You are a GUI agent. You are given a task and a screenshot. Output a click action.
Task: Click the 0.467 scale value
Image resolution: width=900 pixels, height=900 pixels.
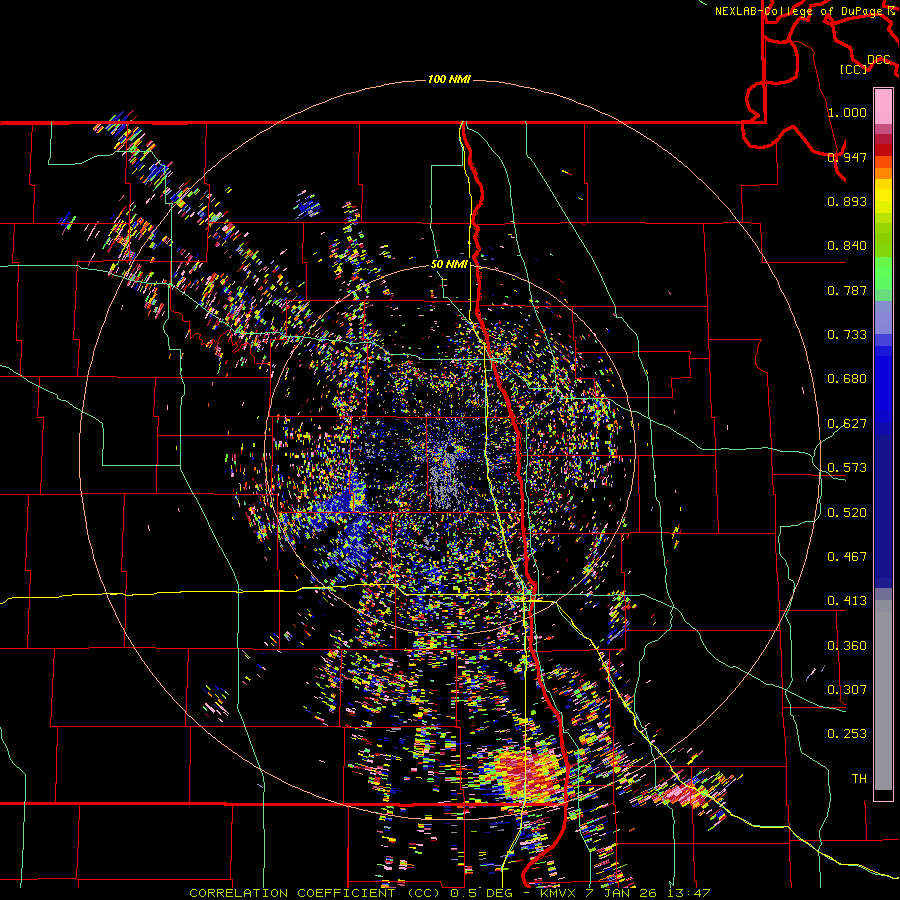pyautogui.click(x=847, y=557)
